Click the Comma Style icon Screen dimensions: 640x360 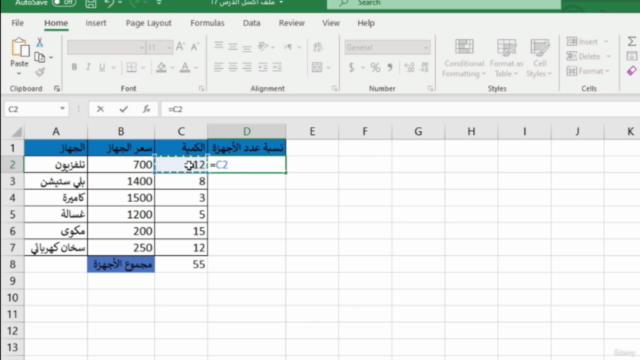click(x=390, y=67)
